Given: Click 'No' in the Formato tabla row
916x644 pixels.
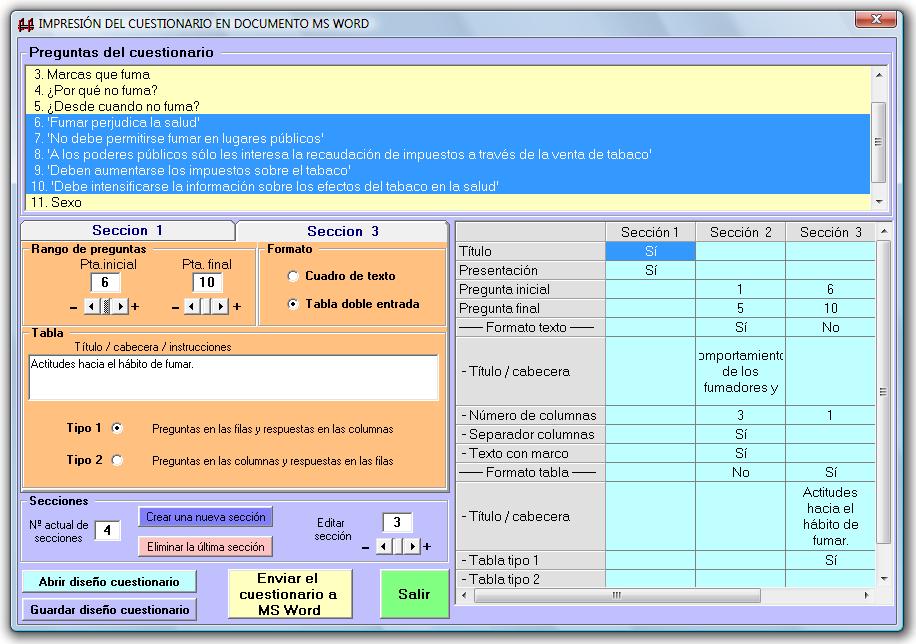Looking at the screenshot, I should click(x=740, y=472).
